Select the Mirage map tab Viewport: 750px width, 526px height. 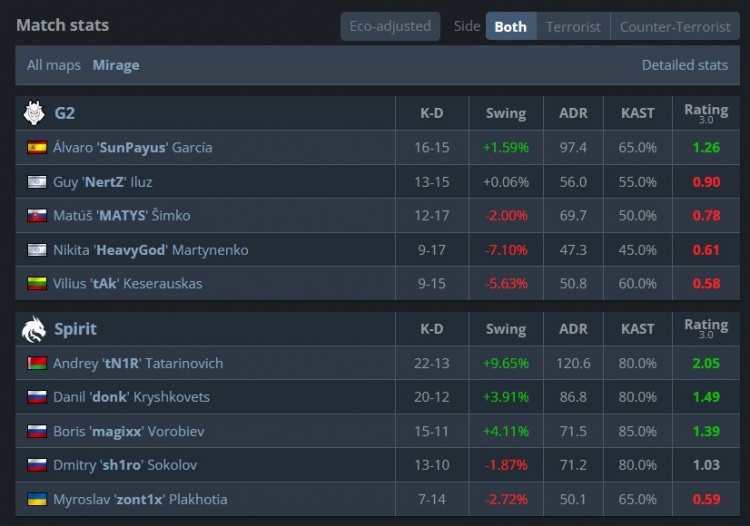point(116,65)
